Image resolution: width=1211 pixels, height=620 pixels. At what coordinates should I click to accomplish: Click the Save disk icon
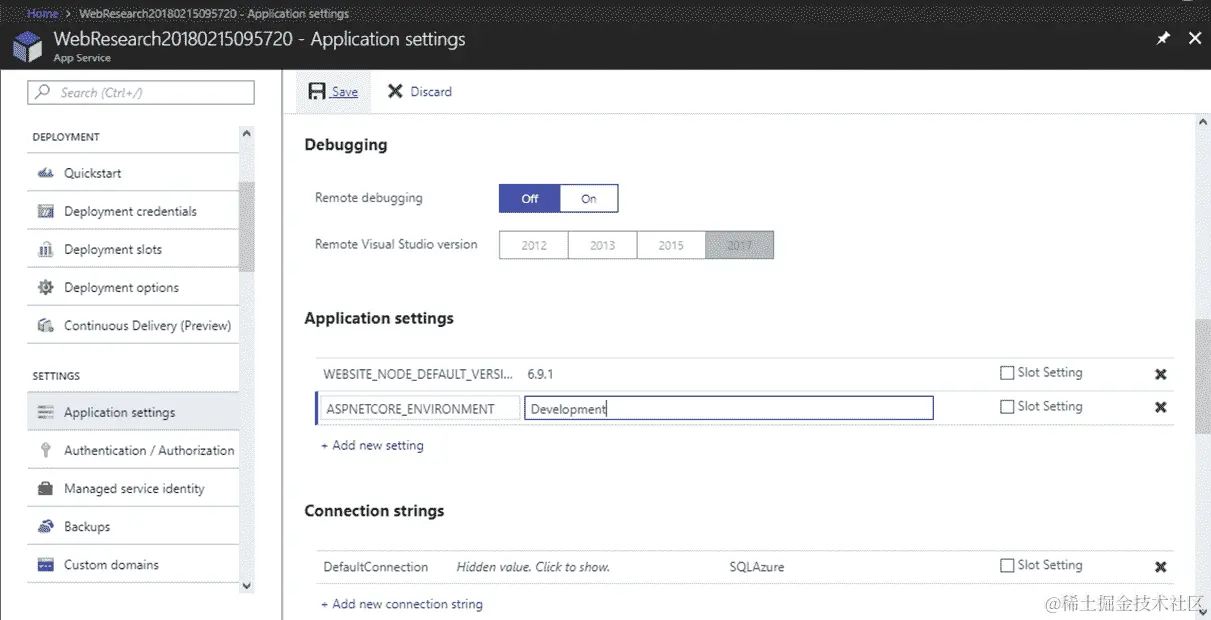tap(317, 91)
